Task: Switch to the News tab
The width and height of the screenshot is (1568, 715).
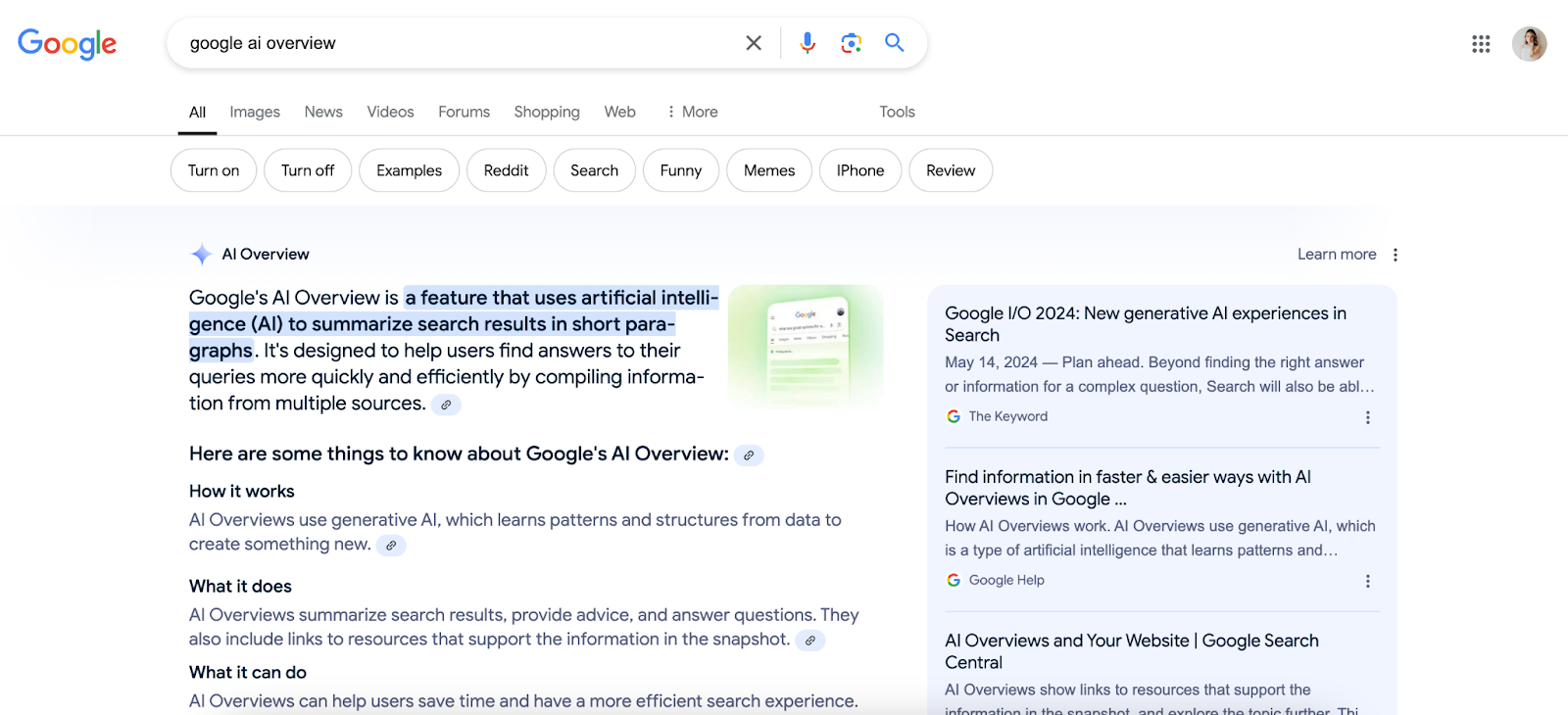Action: tap(323, 112)
